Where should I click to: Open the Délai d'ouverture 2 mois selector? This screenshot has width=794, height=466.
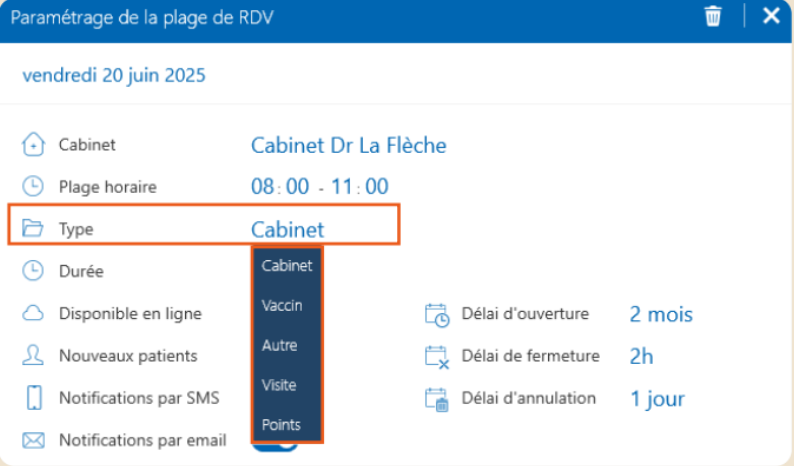(x=660, y=315)
